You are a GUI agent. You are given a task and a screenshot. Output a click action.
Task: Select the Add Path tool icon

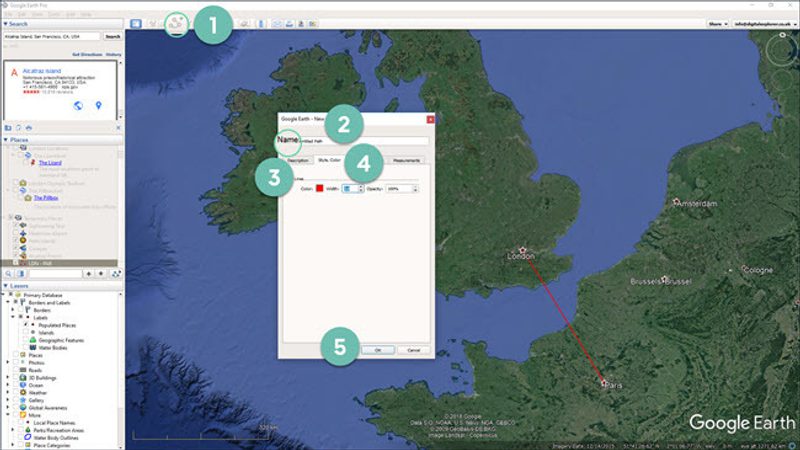(x=177, y=23)
